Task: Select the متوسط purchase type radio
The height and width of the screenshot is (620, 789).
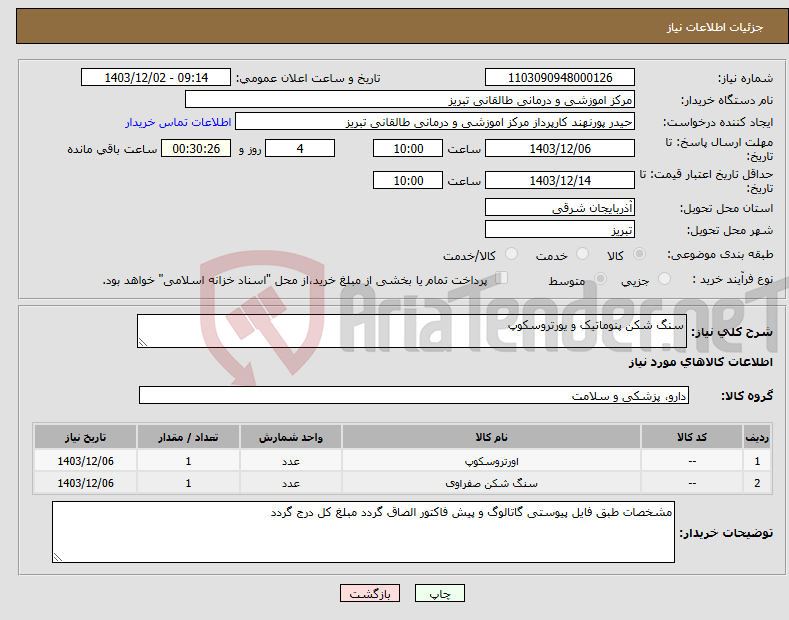Action: click(600, 278)
